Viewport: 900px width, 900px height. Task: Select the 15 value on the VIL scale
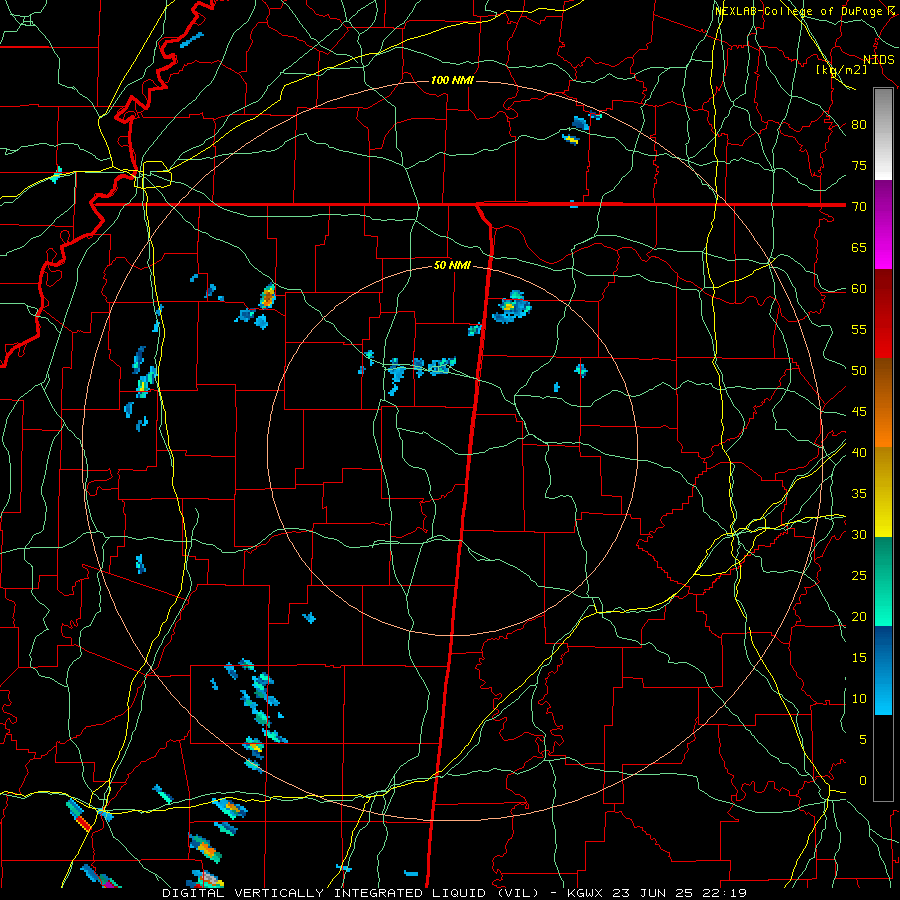tap(859, 658)
